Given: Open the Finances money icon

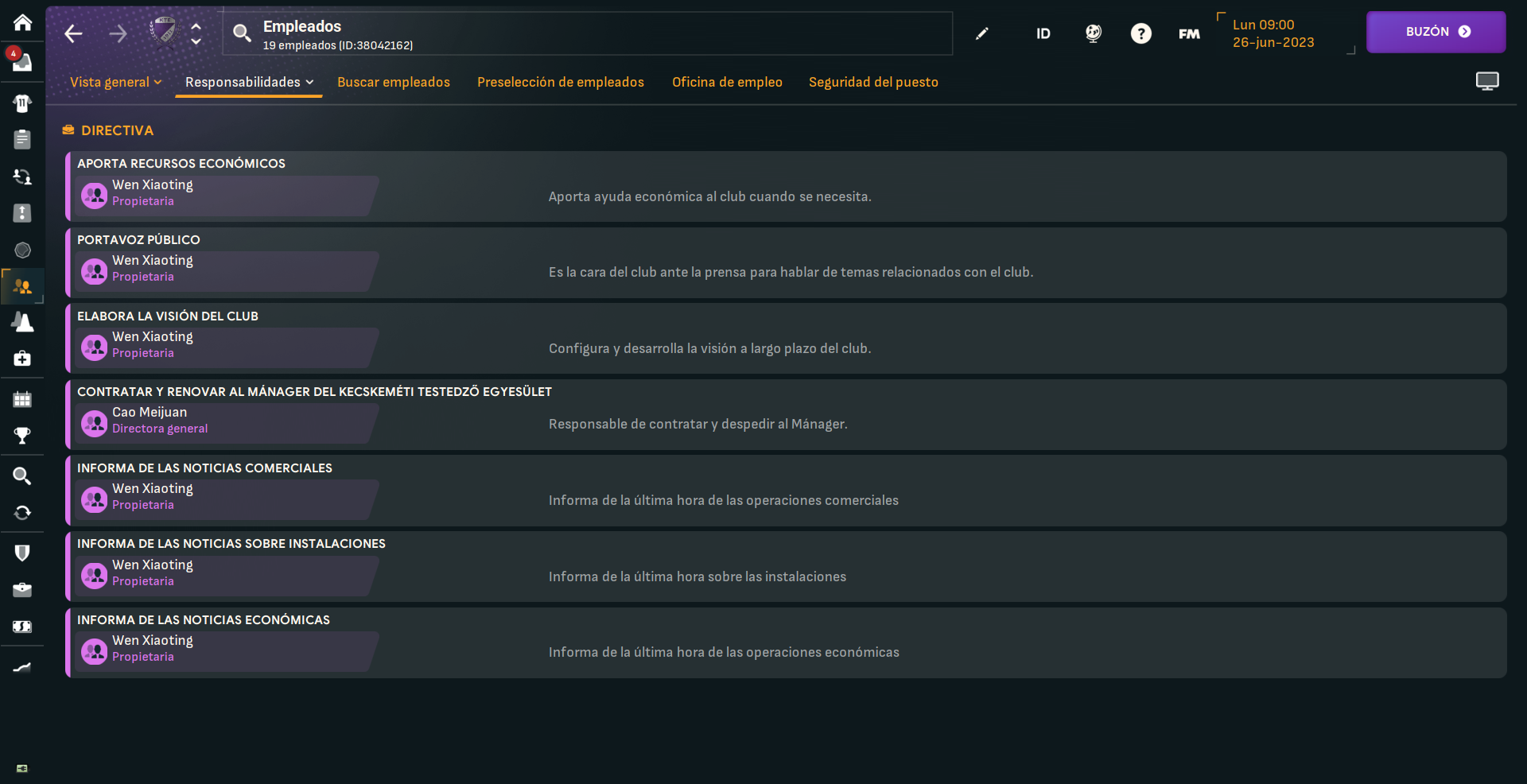Looking at the screenshot, I should [22, 627].
